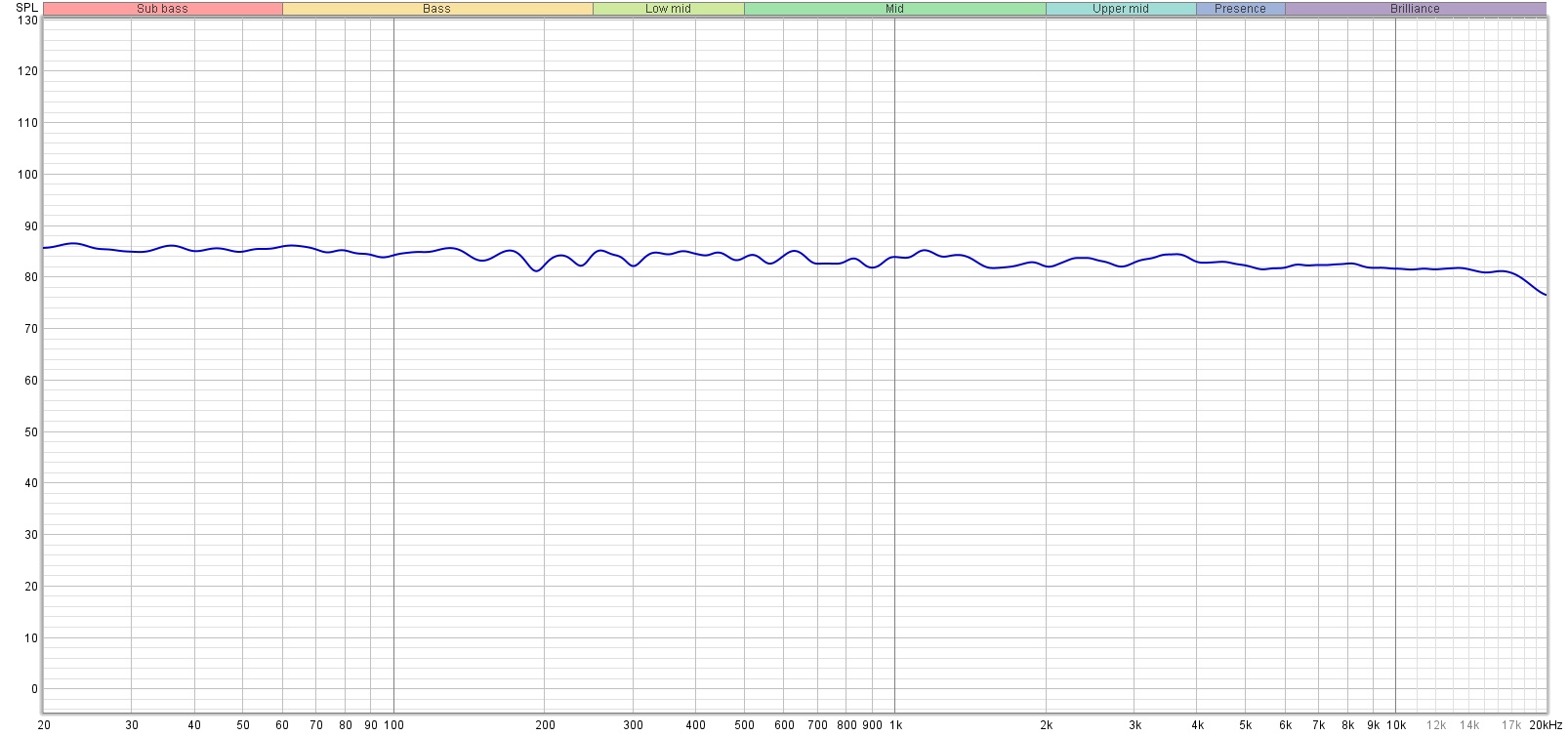The image size is (1568, 736).
Task: Click the Upper mid band header
Action: pos(1120,9)
